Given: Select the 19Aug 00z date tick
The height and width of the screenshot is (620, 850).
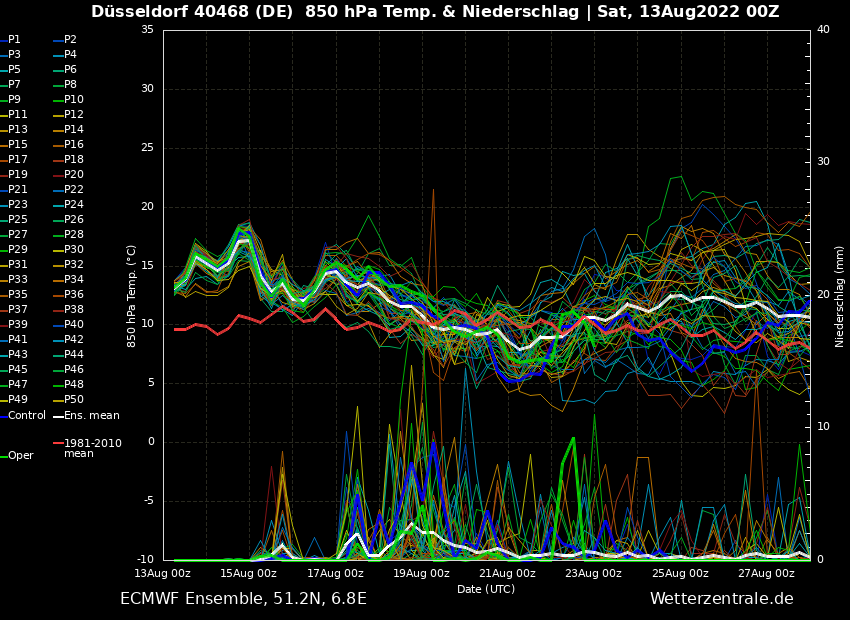Looking at the screenshot, I should pyautogui.click(x=421, y=573).
